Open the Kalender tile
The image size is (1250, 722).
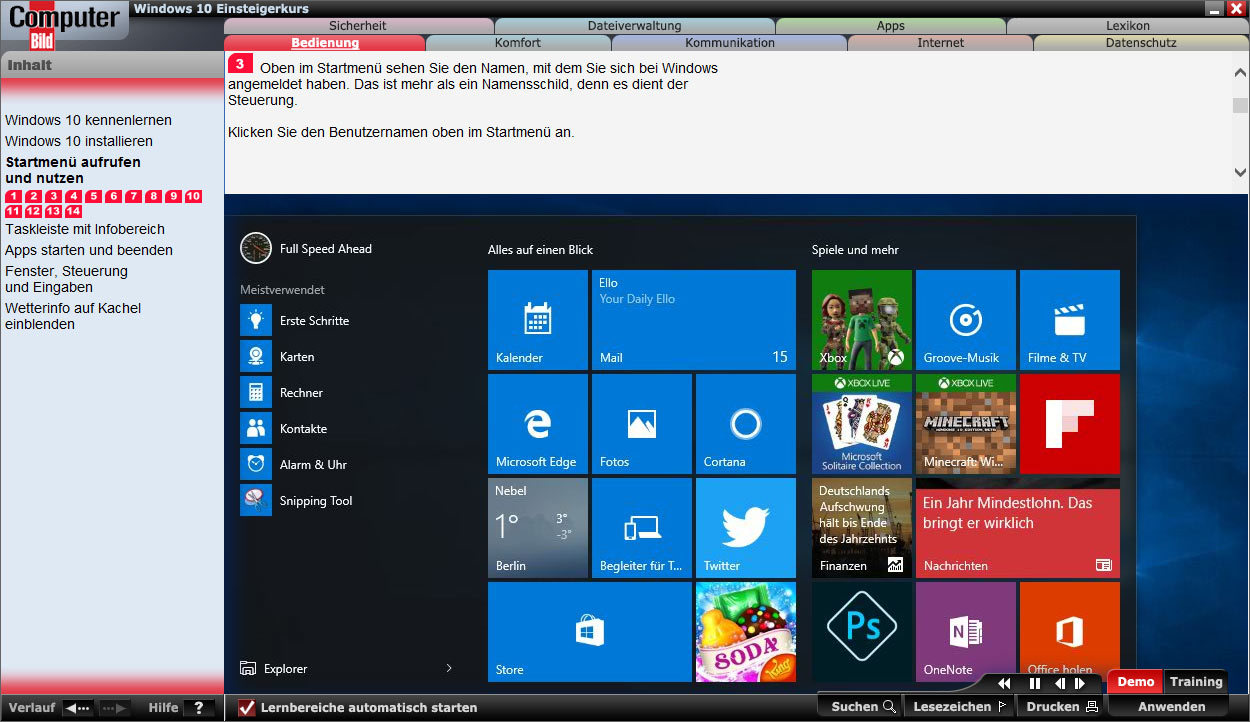[x=538, y=320]
